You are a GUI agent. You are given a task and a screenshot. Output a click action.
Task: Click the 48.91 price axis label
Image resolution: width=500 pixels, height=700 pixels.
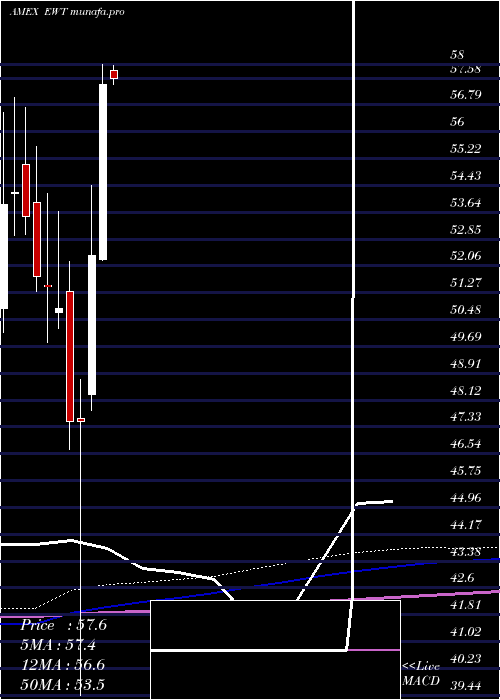tap(466, 364)
